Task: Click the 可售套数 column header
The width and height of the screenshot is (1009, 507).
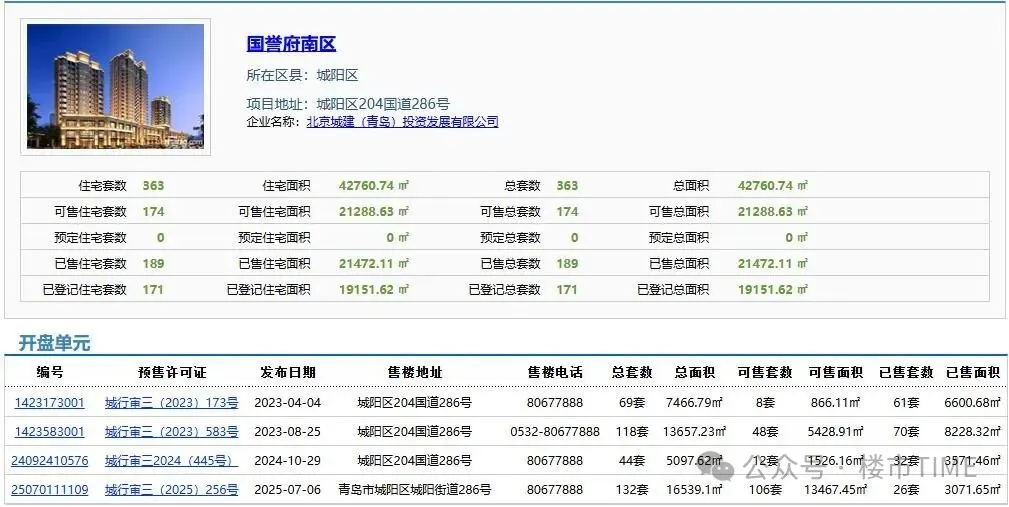Action: point(764,372)
